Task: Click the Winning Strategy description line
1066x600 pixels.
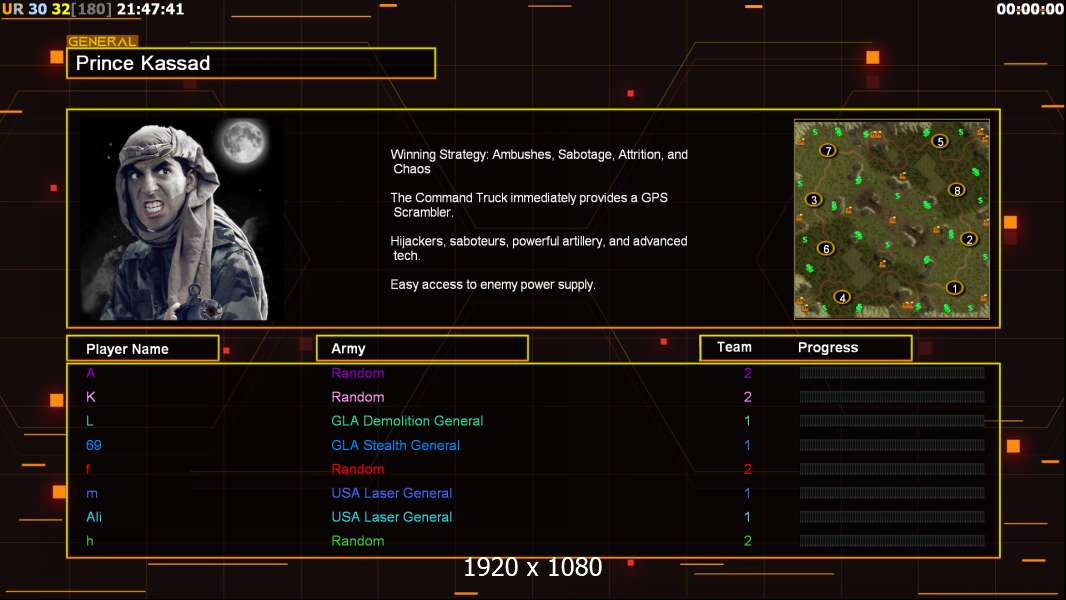Action: point(539,162)
